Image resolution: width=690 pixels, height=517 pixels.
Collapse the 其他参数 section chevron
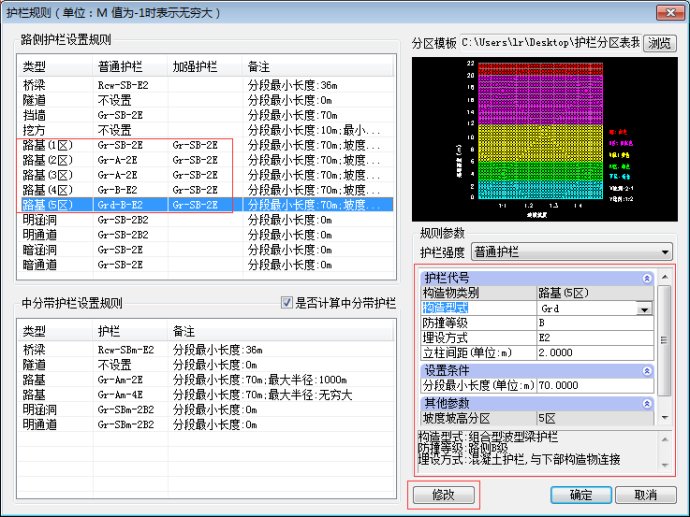point(647,402)
